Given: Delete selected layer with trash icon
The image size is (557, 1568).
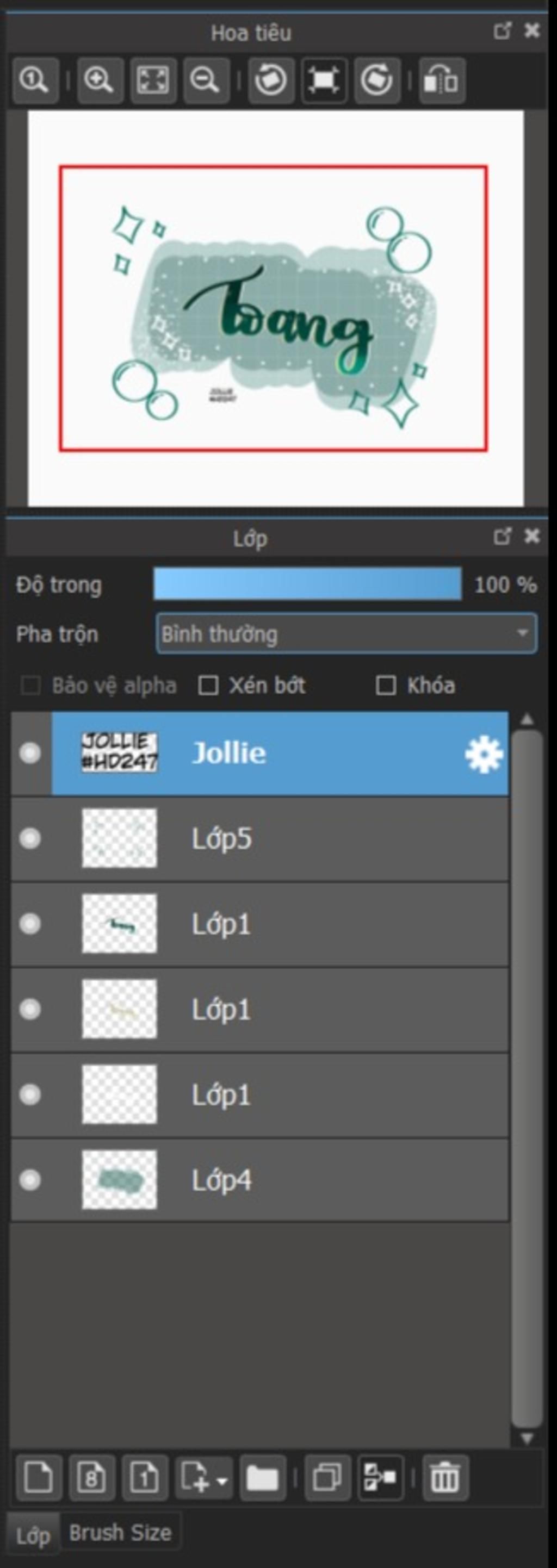Looking at the screenshot, I should tap(445, 1477).
